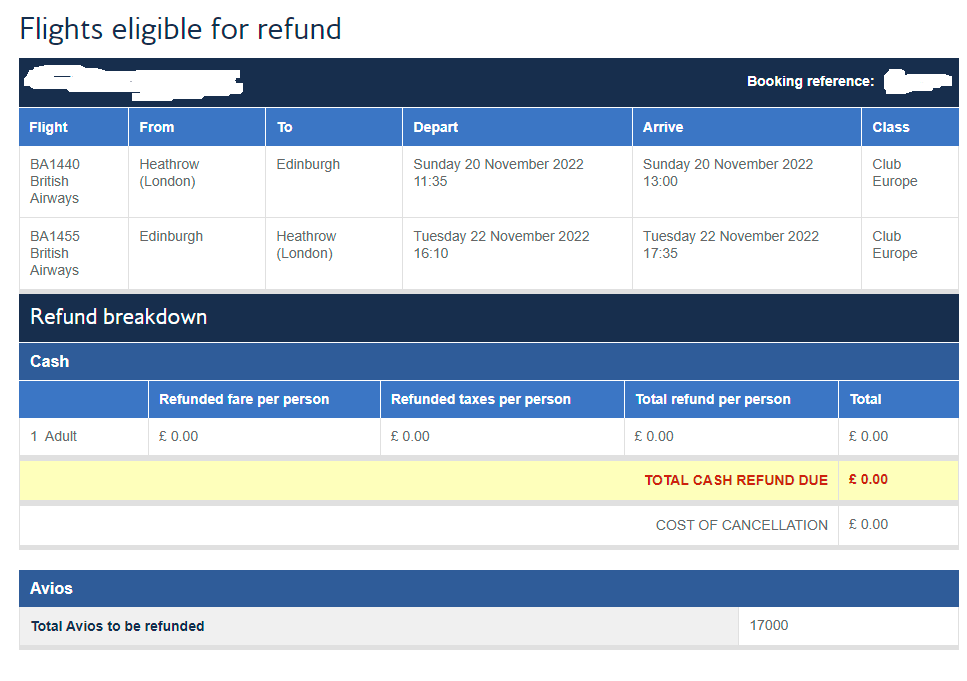The height and width of the screenshot is (681, 967).
Task: Click the Total Cash Refund Due amount
Action: coord(868,479)
